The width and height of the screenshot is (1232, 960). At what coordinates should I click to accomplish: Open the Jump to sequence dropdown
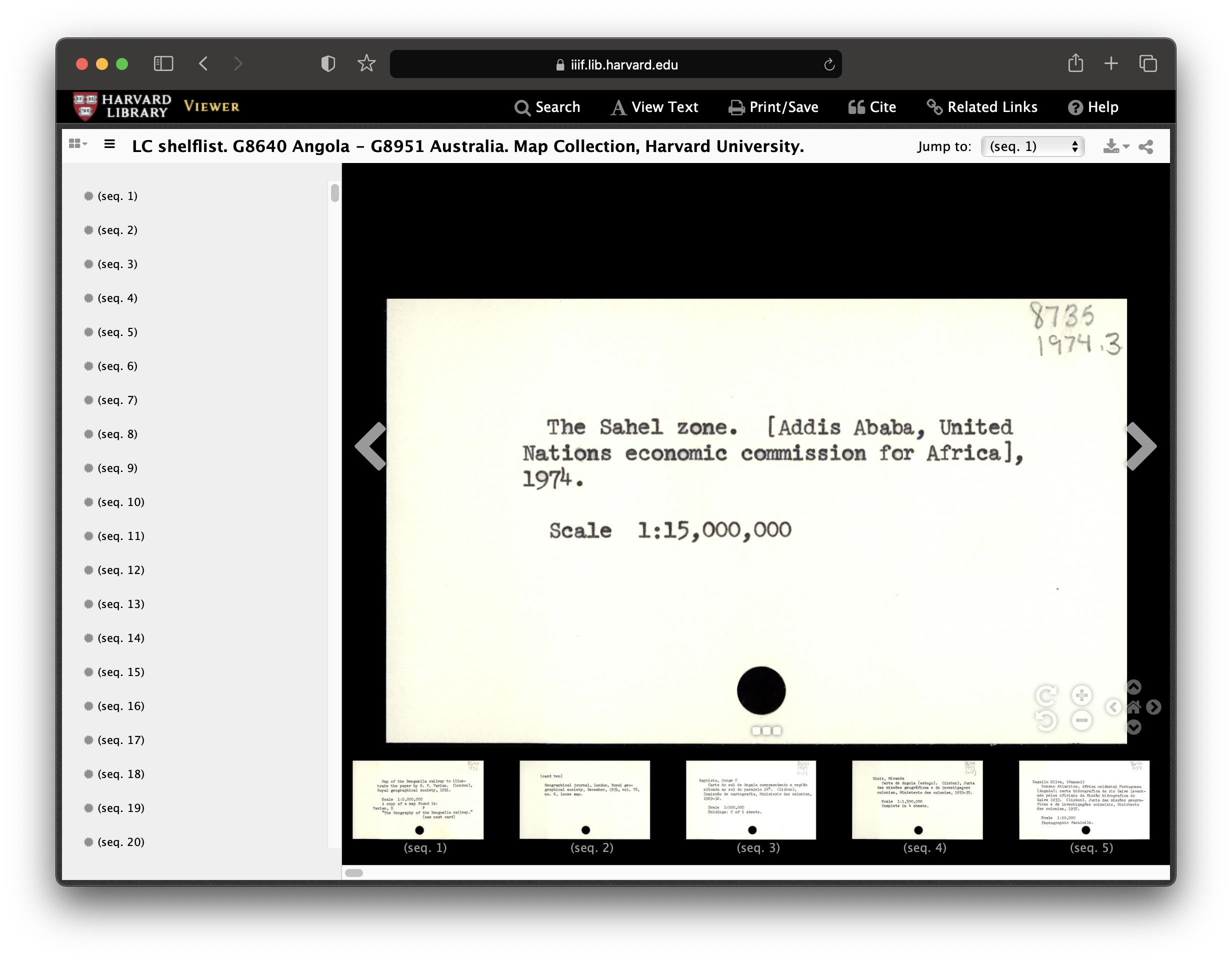click(1032, 146)
